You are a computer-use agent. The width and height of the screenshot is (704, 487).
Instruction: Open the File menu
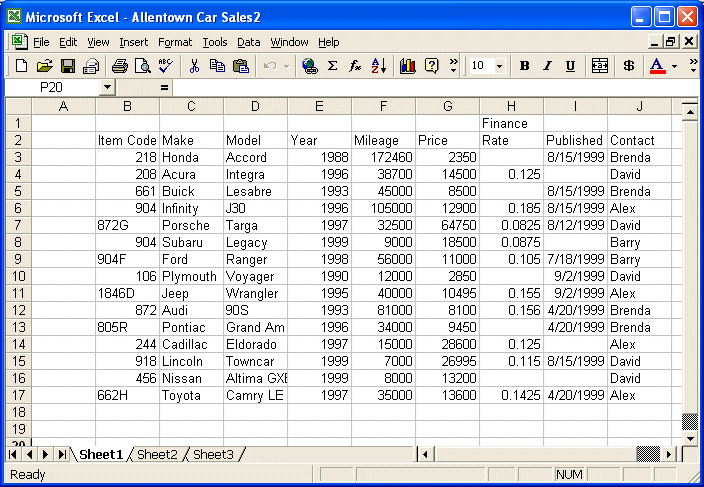[41, 42]
